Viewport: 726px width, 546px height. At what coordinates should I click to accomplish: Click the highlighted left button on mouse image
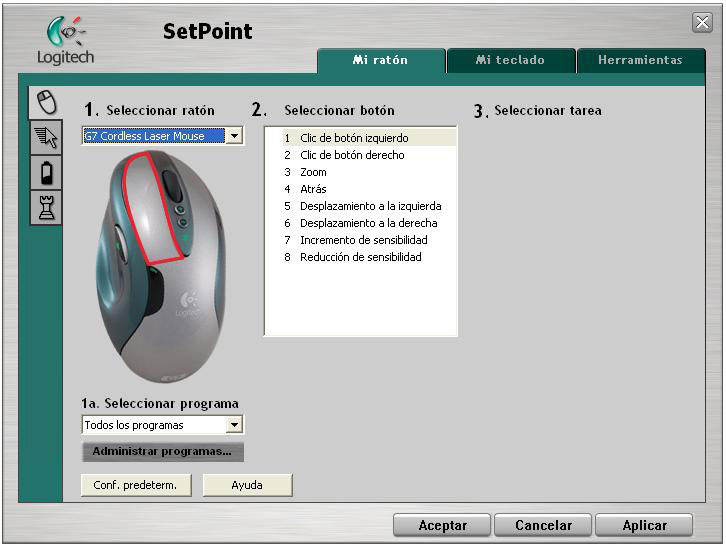pyautogui.click(x=150, y=205)
